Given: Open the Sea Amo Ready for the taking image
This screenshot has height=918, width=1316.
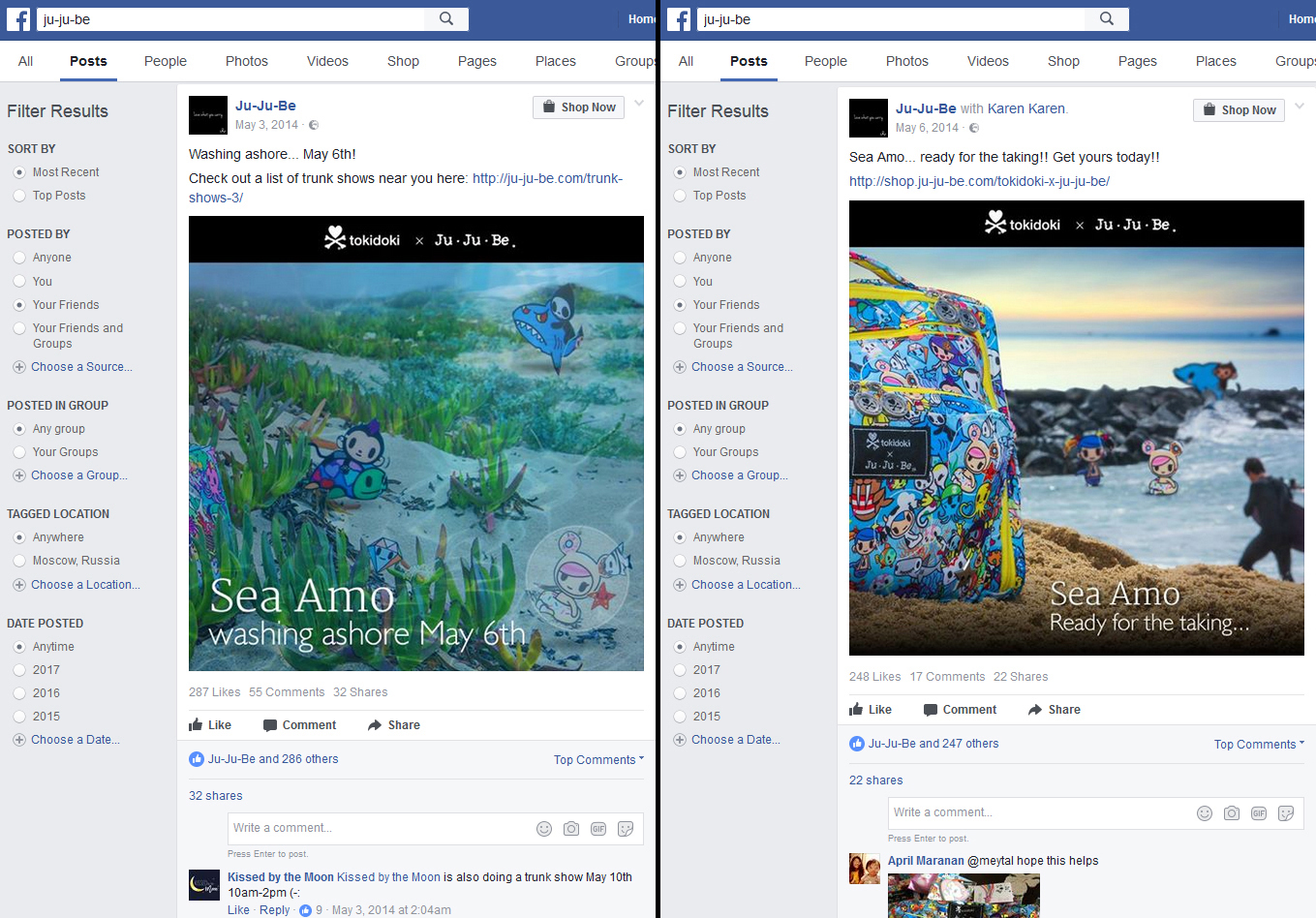Looking at the screenshot, I should 1077,428.
